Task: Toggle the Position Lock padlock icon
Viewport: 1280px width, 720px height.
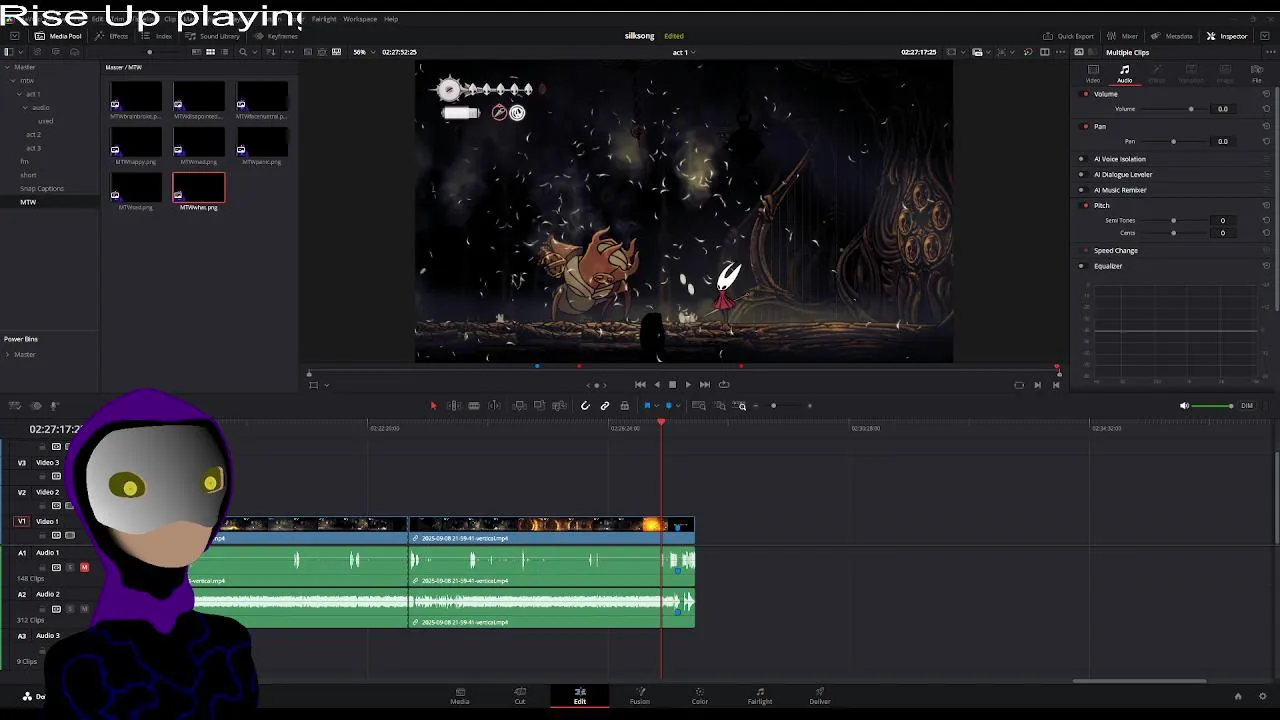Action: (625, 405)
